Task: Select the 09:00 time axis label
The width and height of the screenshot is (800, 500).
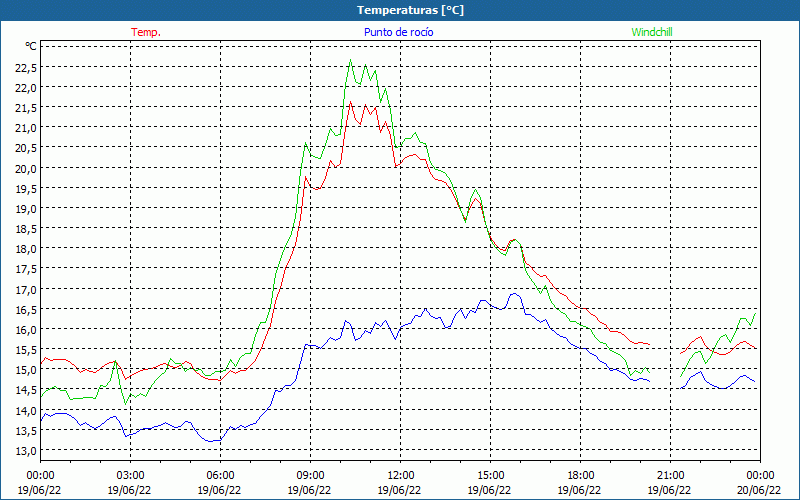Action: [x=310, y=475]
